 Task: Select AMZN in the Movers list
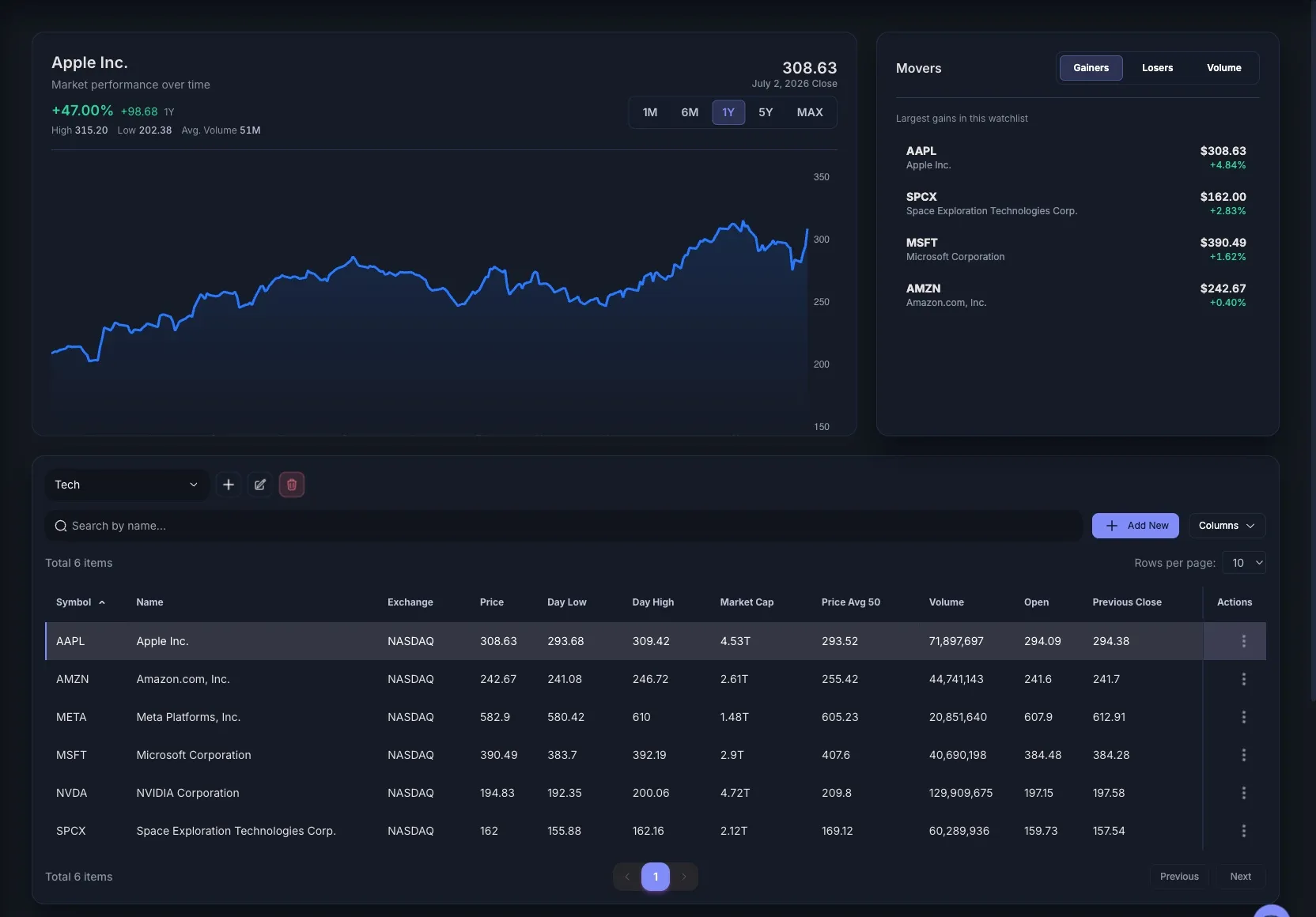[1076, 295]
